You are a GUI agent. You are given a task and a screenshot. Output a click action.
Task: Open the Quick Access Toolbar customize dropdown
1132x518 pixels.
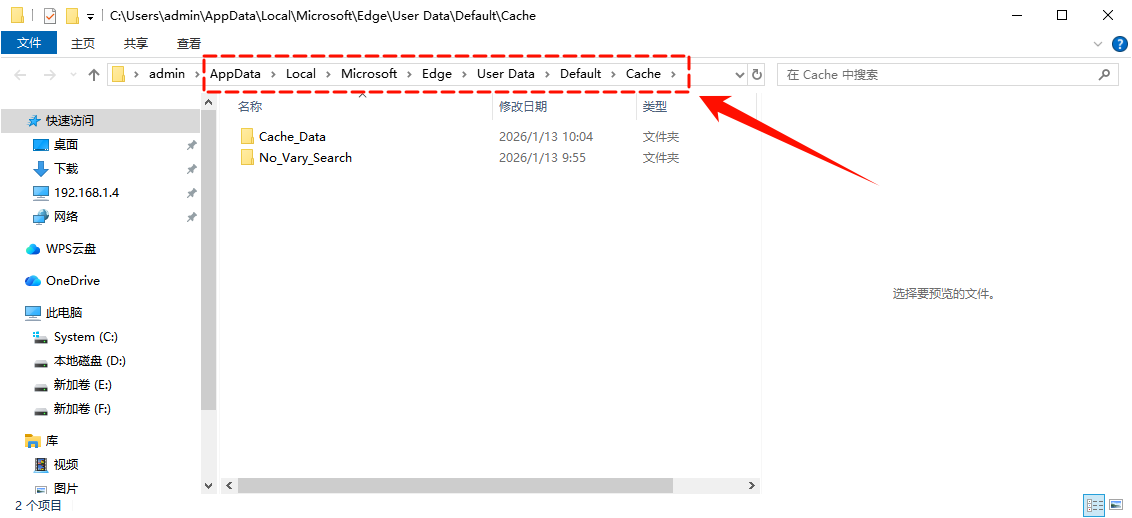pyautogui.click(x=90, y=17)
